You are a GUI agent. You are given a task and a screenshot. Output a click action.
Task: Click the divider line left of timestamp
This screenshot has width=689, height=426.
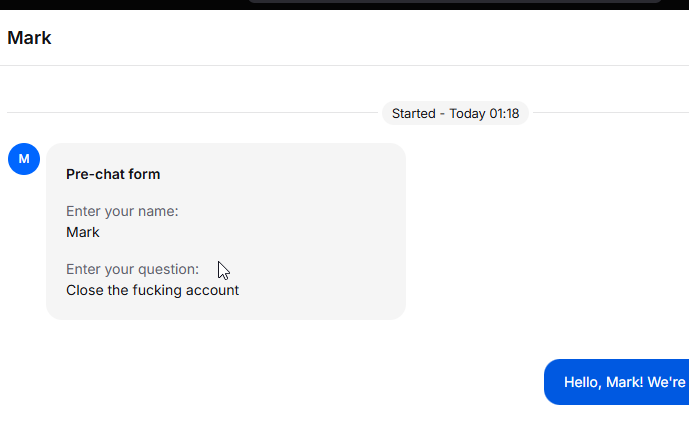(x=192, y=113)
